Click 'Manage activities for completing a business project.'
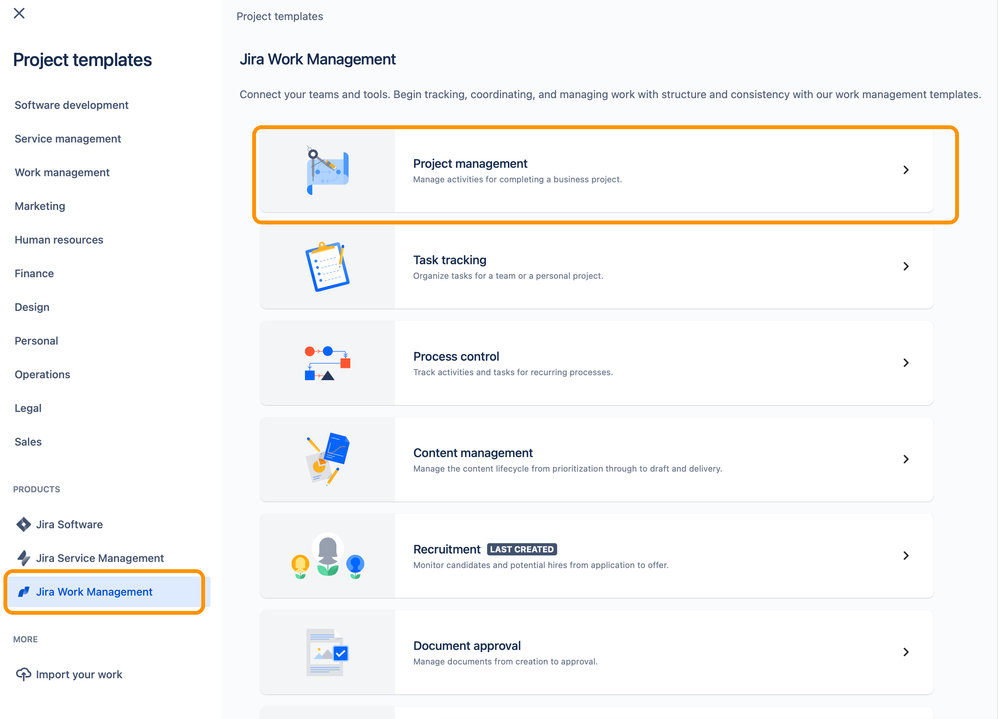The width and height of the screenshot is (998, 719). click(517, 179)
